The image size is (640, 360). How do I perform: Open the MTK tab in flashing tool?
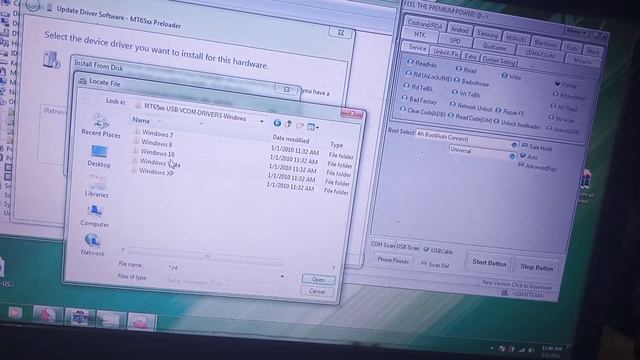(x=420, y=35)
